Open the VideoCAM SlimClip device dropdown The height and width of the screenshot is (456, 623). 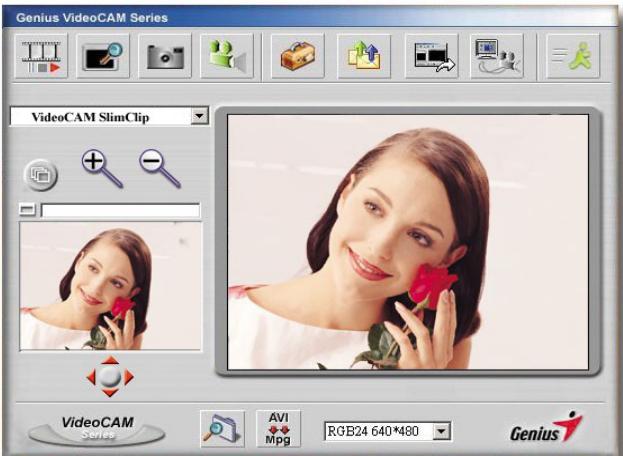tap(199, 116)
